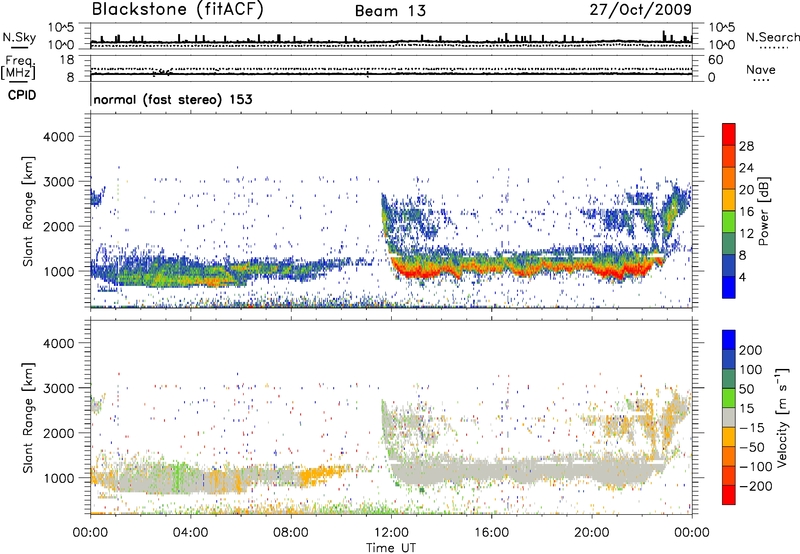Click the 1000 tick in velocity panel
The height and width of the screenshot is (554, 800).
[58, 478]
